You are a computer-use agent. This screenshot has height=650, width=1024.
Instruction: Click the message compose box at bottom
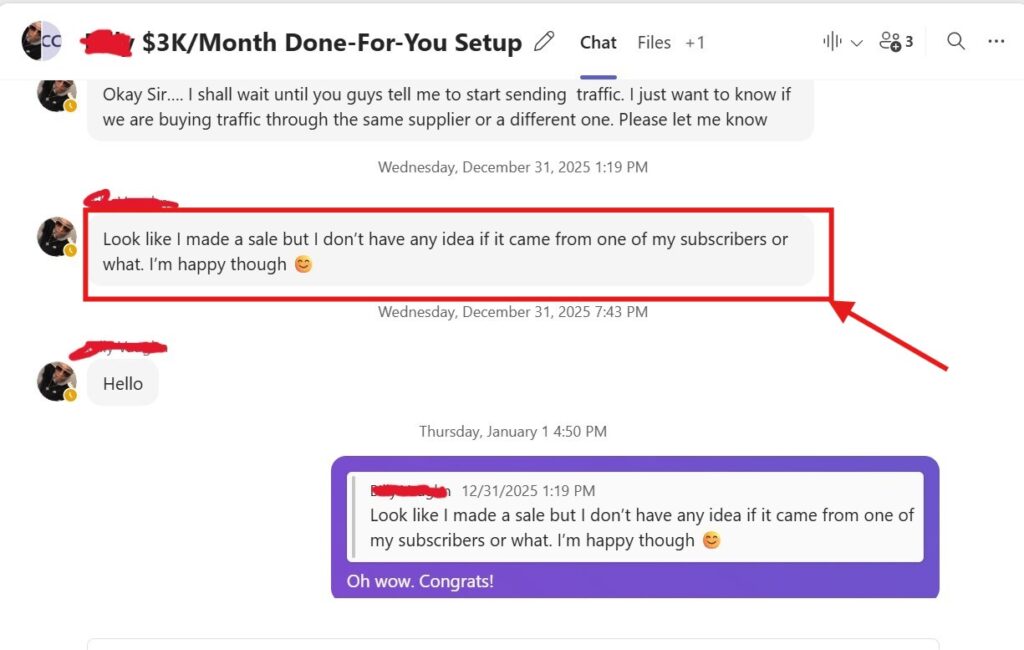point(512,643)
